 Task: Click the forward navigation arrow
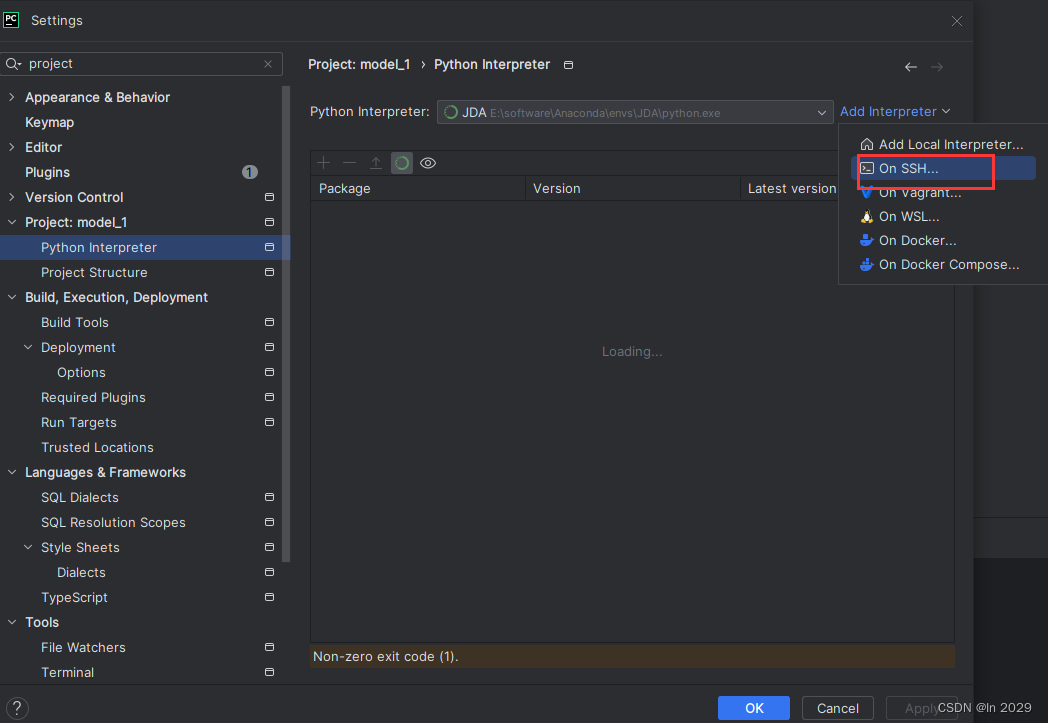click(937, 67)
